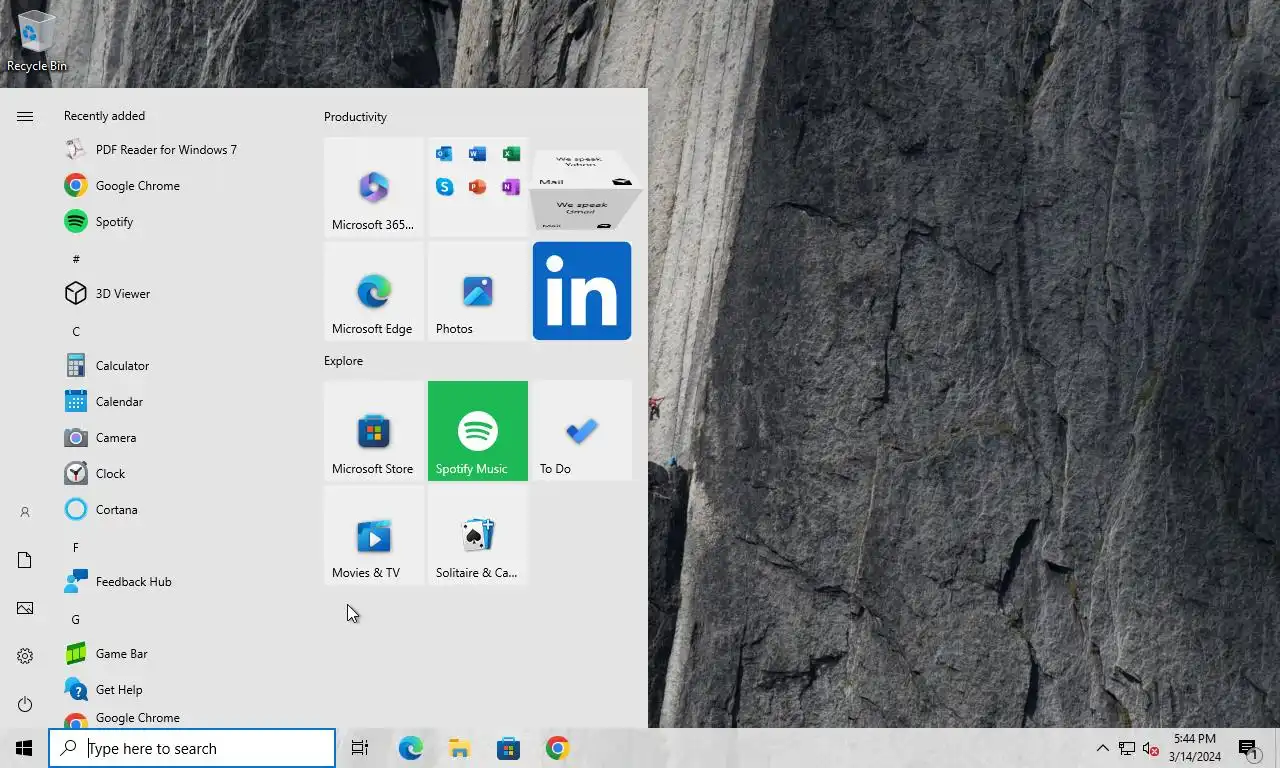Open the LinkedIn tile
The height and width of the screenshot is (768, 1280).
coord(582,291)
